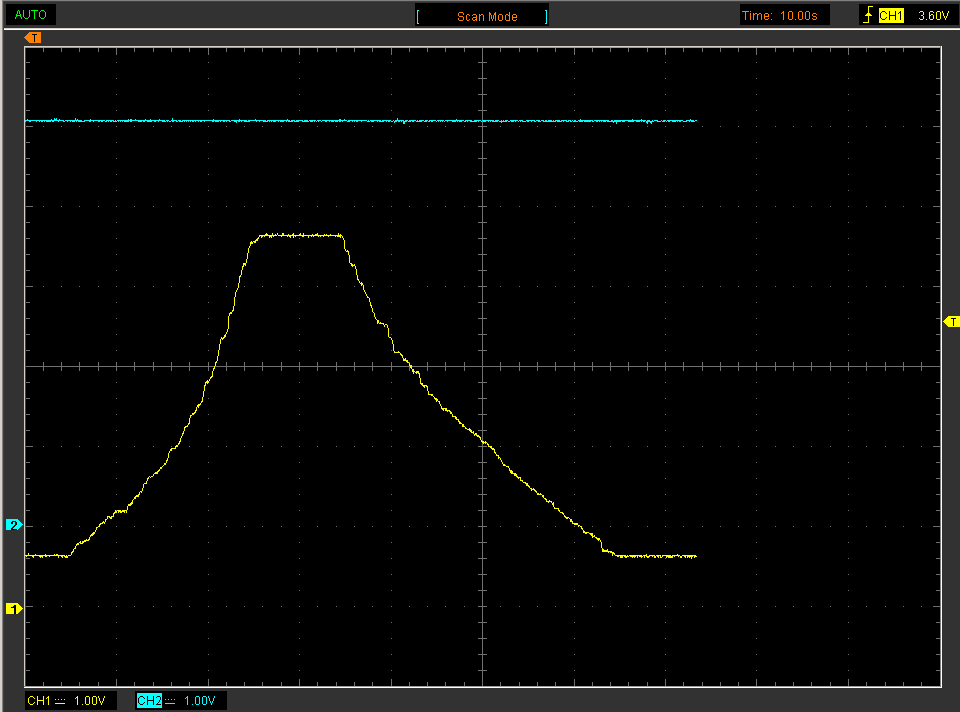
Task: Click the CH2 1.00V voltage value
Action: click(x=200, y=700)
